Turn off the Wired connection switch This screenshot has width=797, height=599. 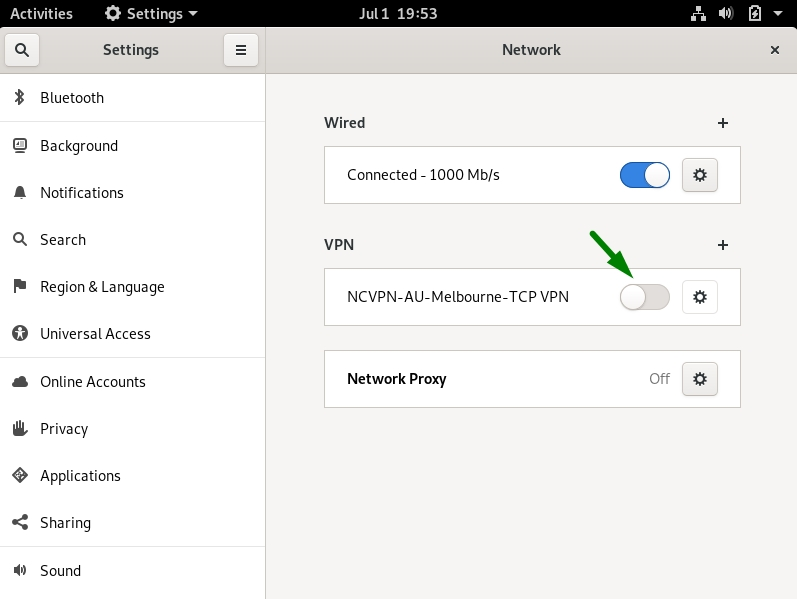click(x=645, y=175)
